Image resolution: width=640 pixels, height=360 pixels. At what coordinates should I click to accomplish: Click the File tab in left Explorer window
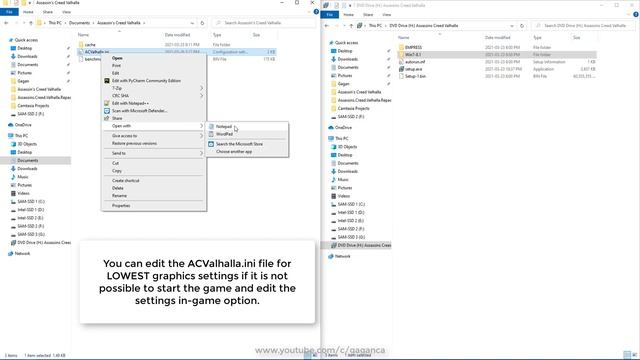click(9, 12)
